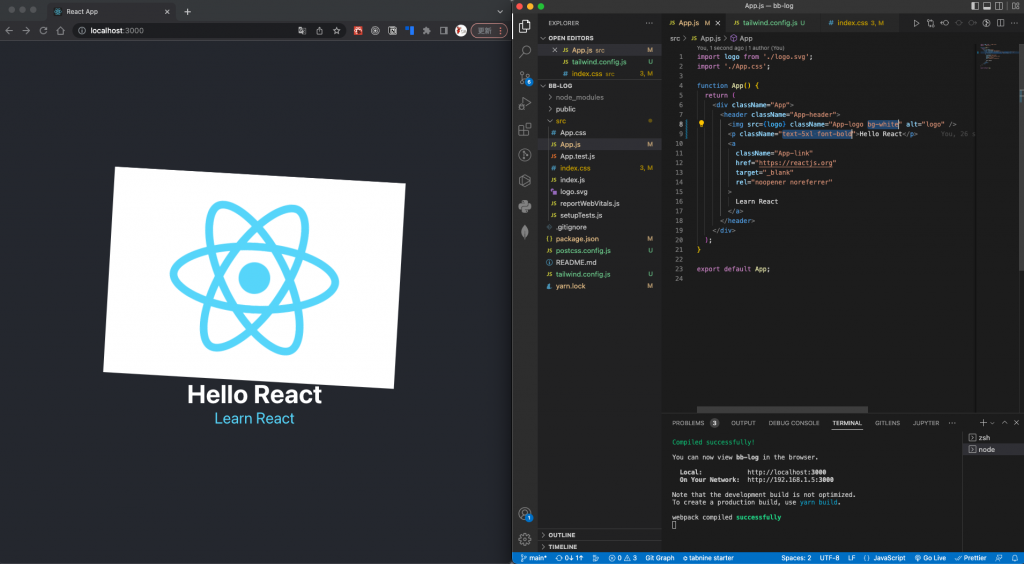1024x564 pixels.
Task: Reload the localhost browser page
Action: pos(43,31)
